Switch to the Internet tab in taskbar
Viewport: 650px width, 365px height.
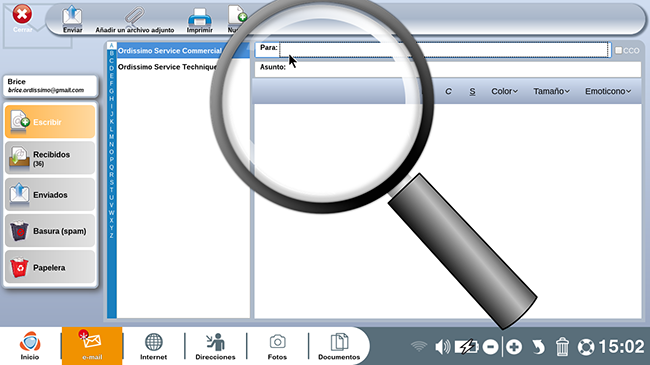[153, 346]
